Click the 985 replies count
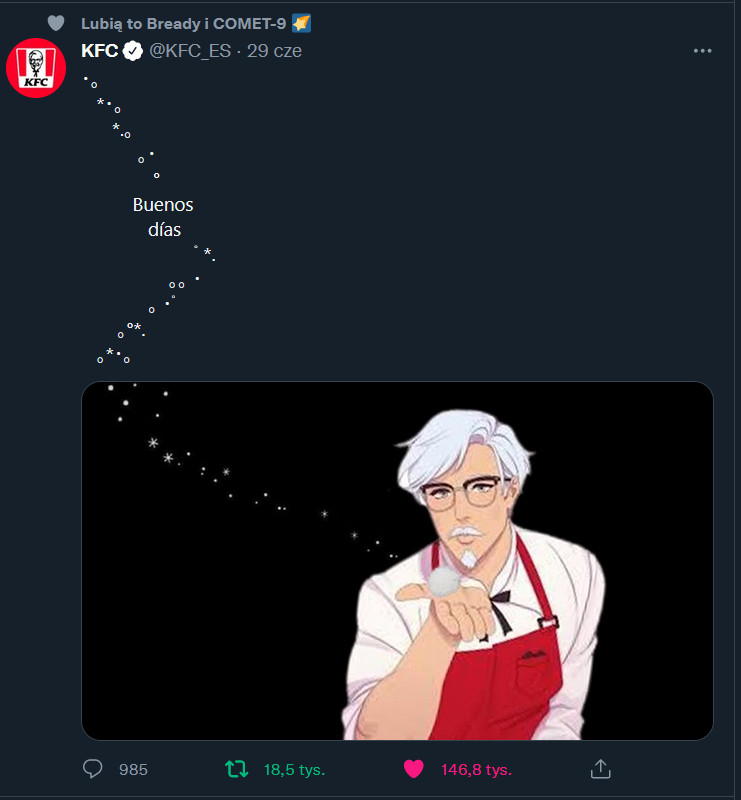The image size is (741, 800). click(x=133, y=770)
